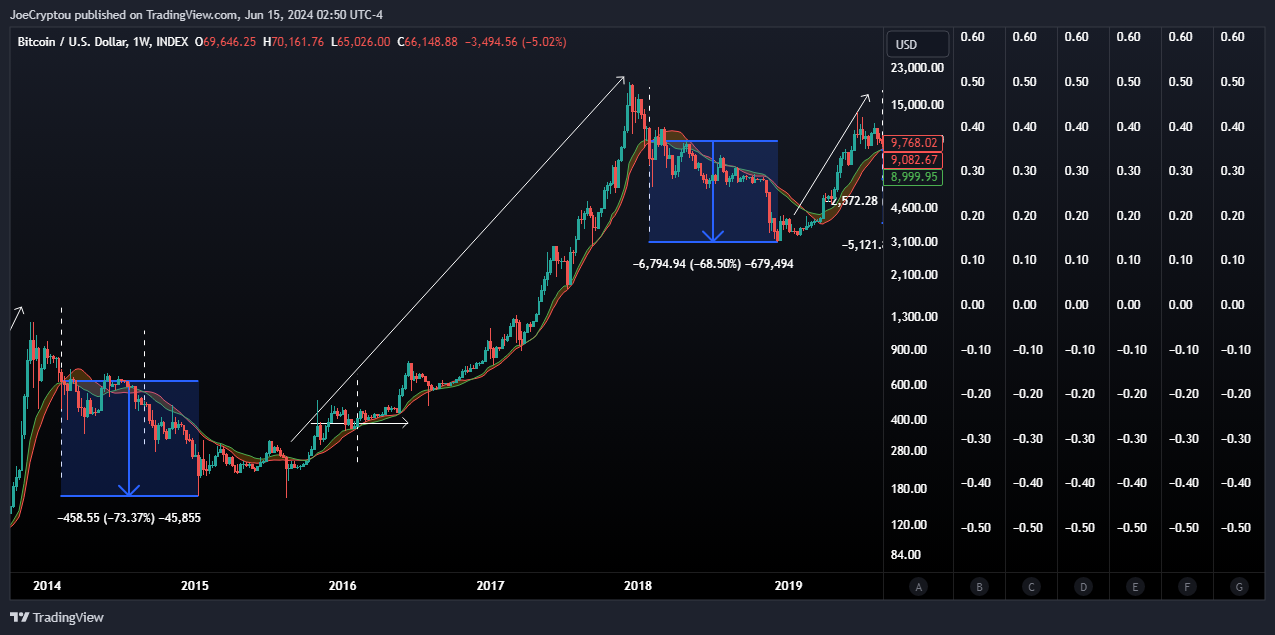Image resolution: width=1275 pixels, height=635 pixels.
Task: Select scale D circle button
Action: click(1083, 588)
